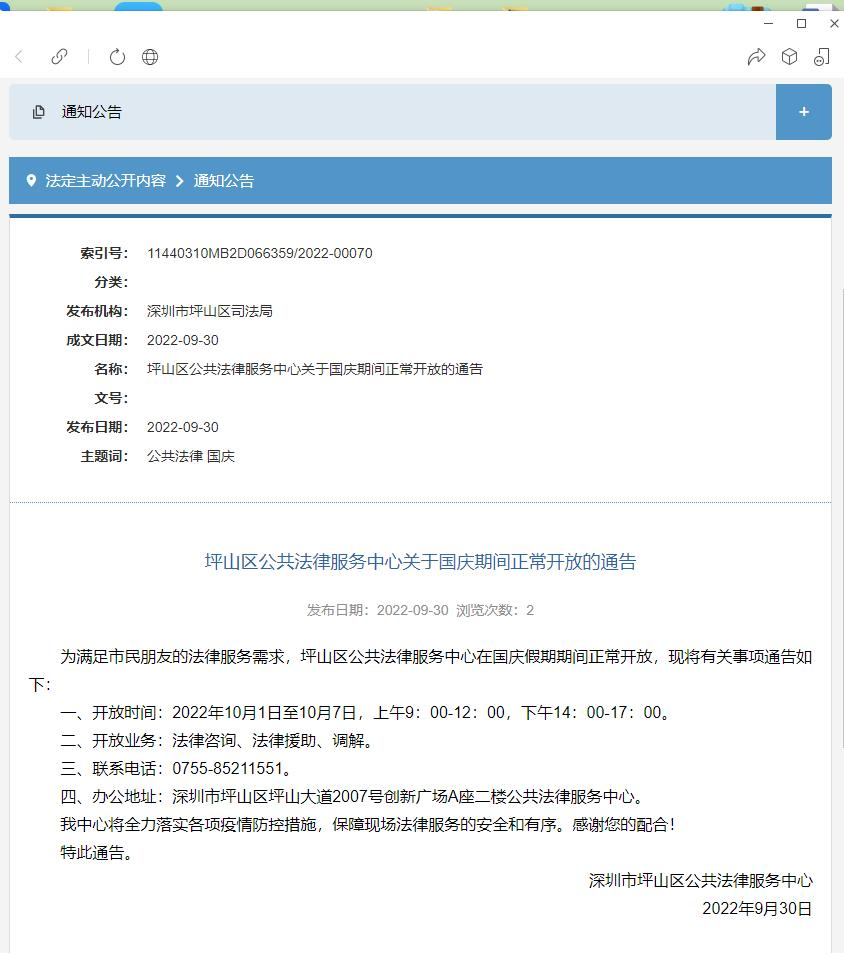Click keywords 公共法律 国庆
The height and width of the screenshot is (956, 844).
point(191,456)
